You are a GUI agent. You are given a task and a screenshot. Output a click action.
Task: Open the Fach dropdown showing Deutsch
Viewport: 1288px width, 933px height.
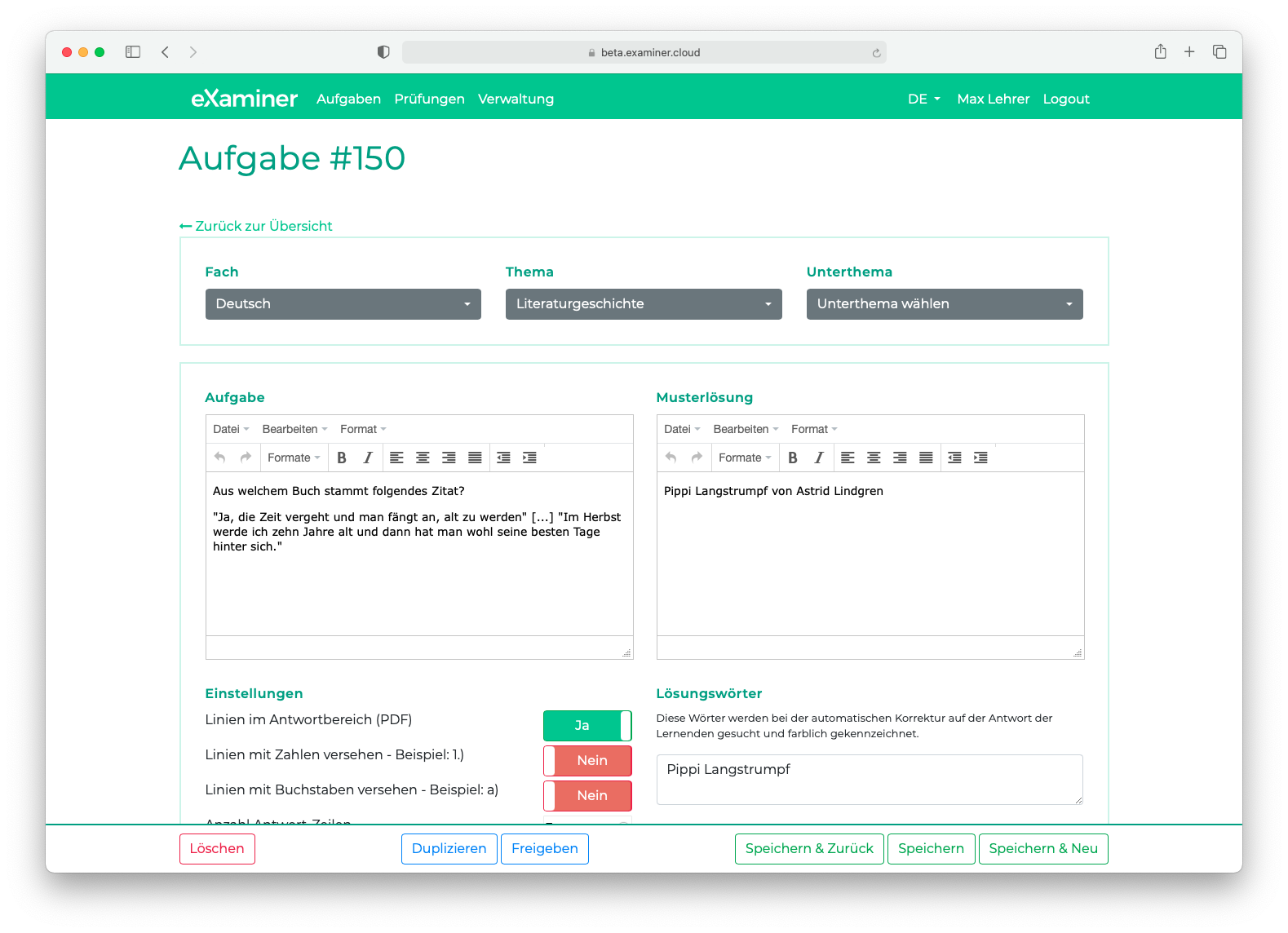(343, 304)
